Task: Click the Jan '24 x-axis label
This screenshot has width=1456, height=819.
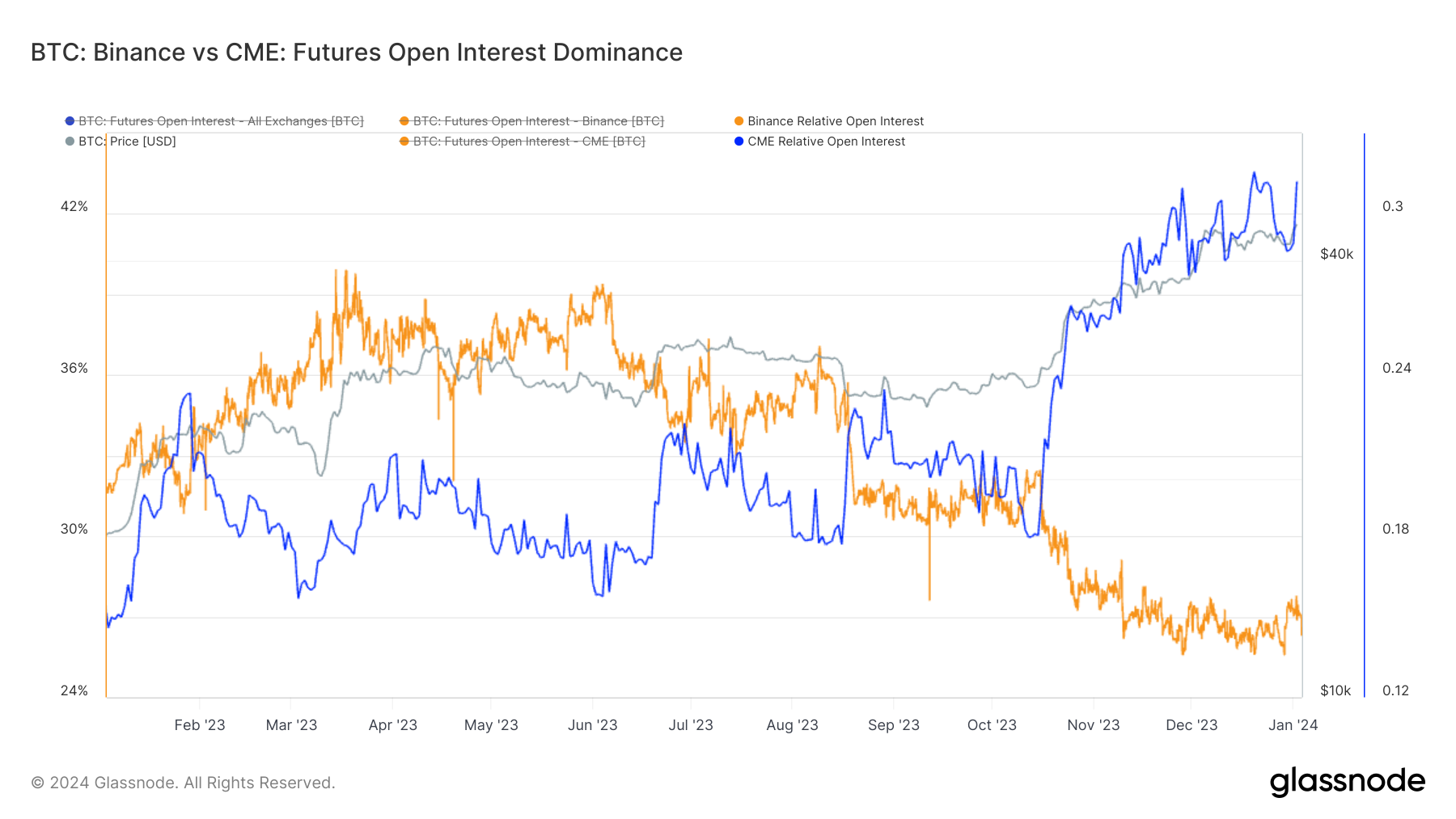Action: pyautogui.click(x=1293, y=725)
